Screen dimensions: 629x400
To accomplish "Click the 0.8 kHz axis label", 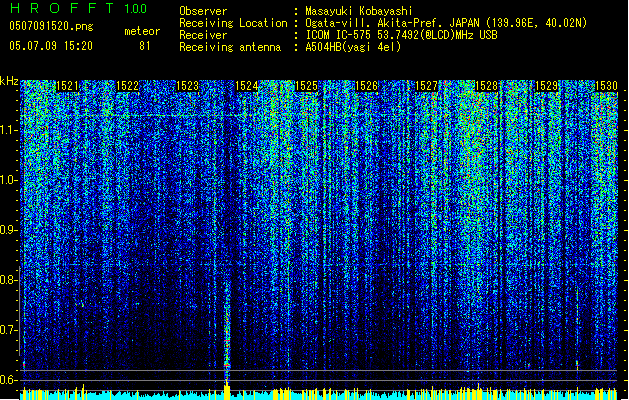I will click(x=8, y=280).
